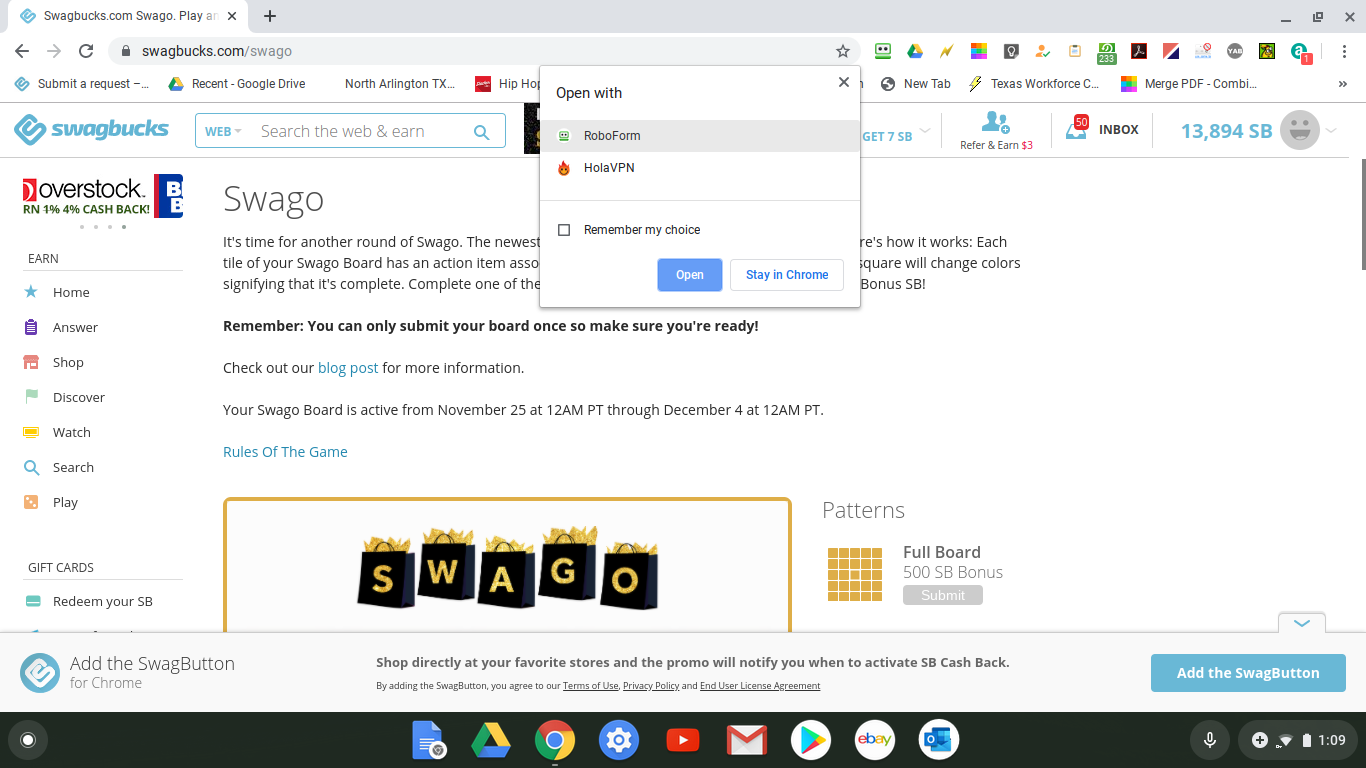Close the Open with dialog
1366x768 pixels.
(844, 83)
